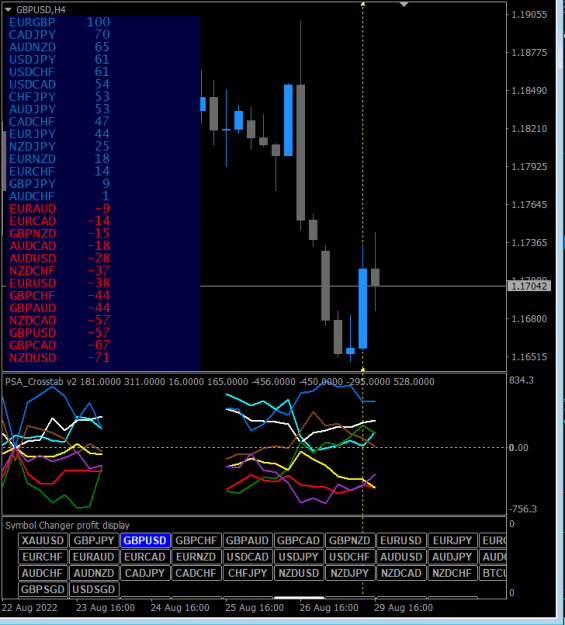
Task: Click USDJPY row in strength list
Action: (x=59, y=59)
